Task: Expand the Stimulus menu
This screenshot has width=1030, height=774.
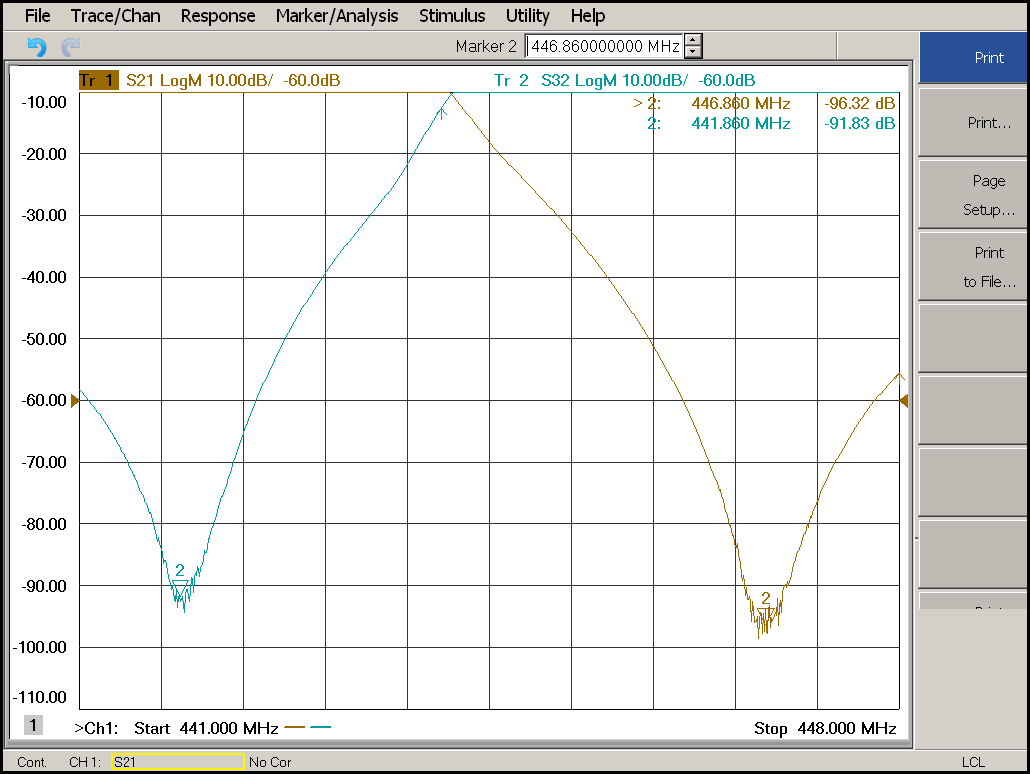Action: click(x=452, y=16)
